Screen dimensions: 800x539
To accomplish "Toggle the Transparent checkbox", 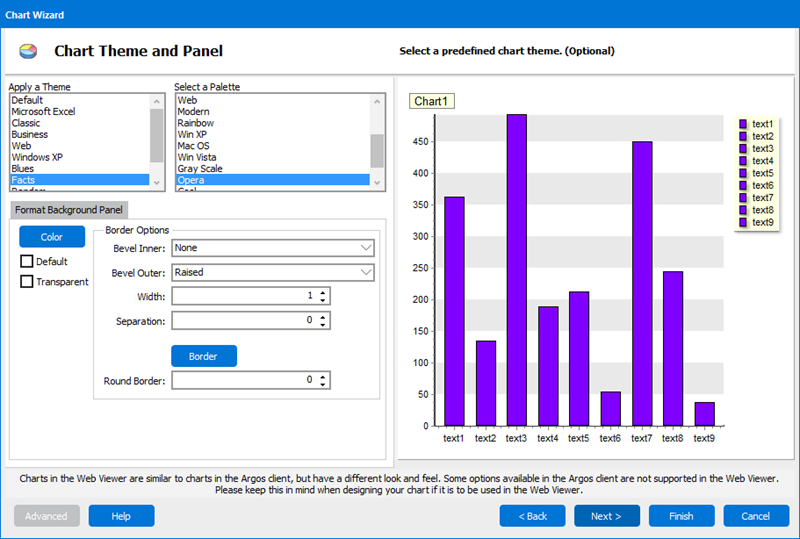I will (x=27, y=282).
